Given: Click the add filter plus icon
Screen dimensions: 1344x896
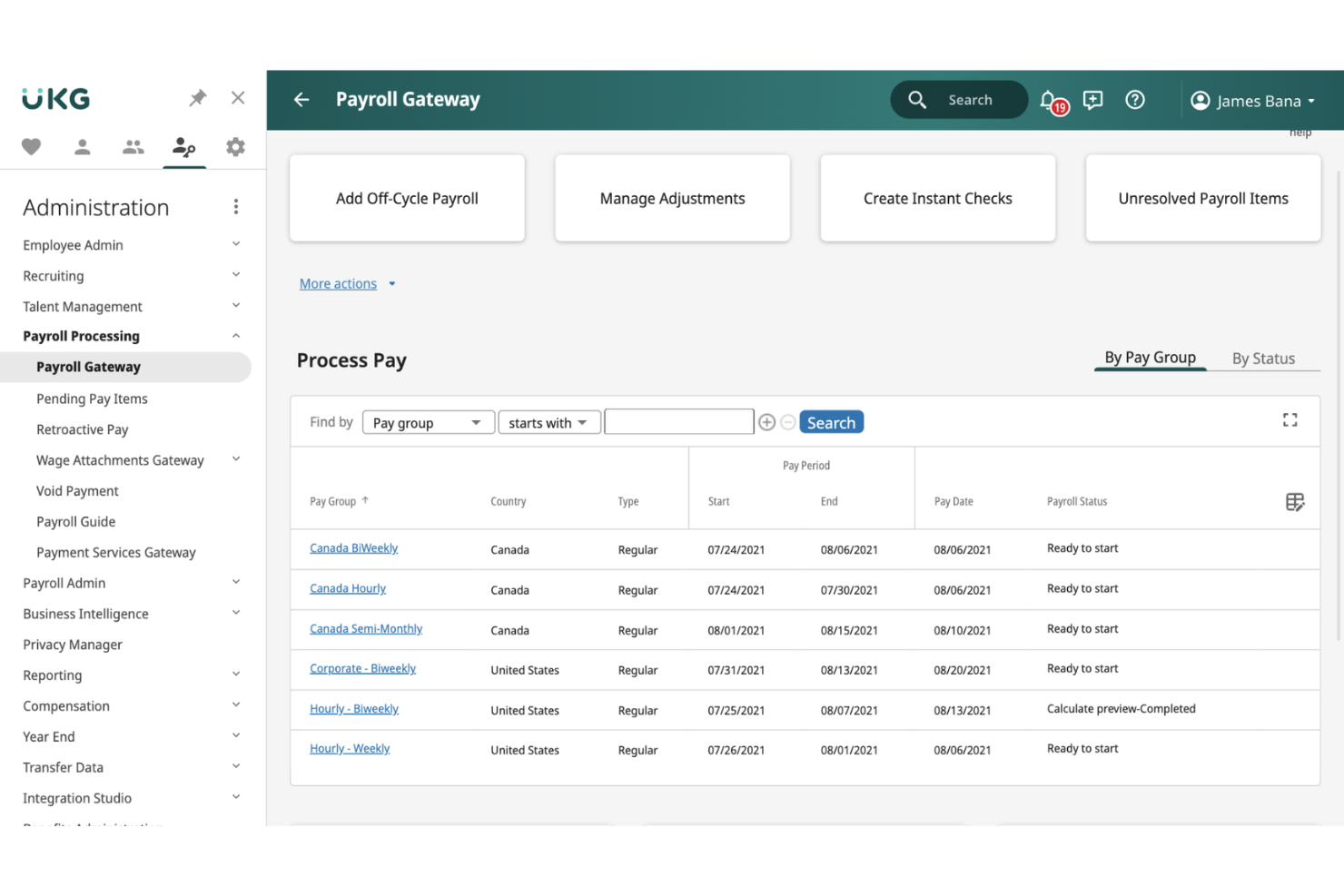Looking at the screenshot, I should pyautogui.click(x=766, y=422).
